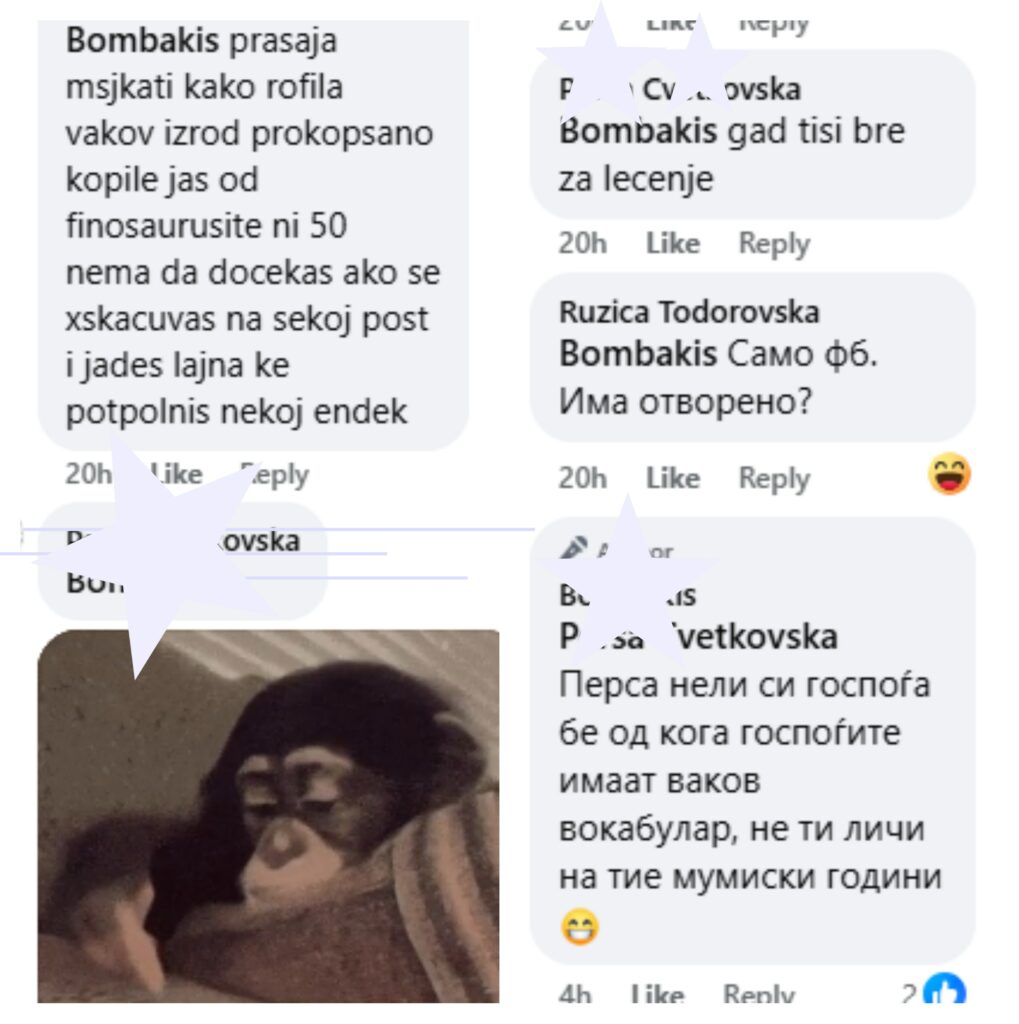The image size is (1019, 1024).
Task: Click the blue thumbs-up reaction icon
Action: tap(945, 989)
